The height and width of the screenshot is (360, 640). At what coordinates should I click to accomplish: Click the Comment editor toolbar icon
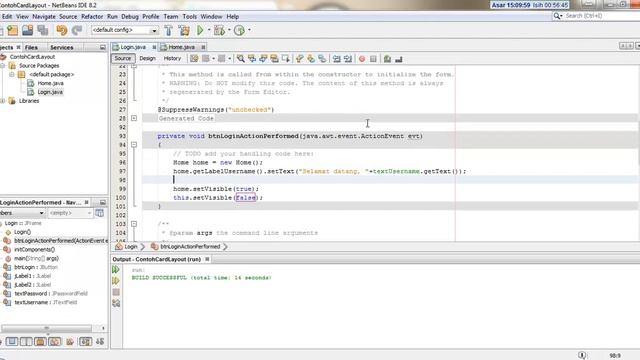387,59
